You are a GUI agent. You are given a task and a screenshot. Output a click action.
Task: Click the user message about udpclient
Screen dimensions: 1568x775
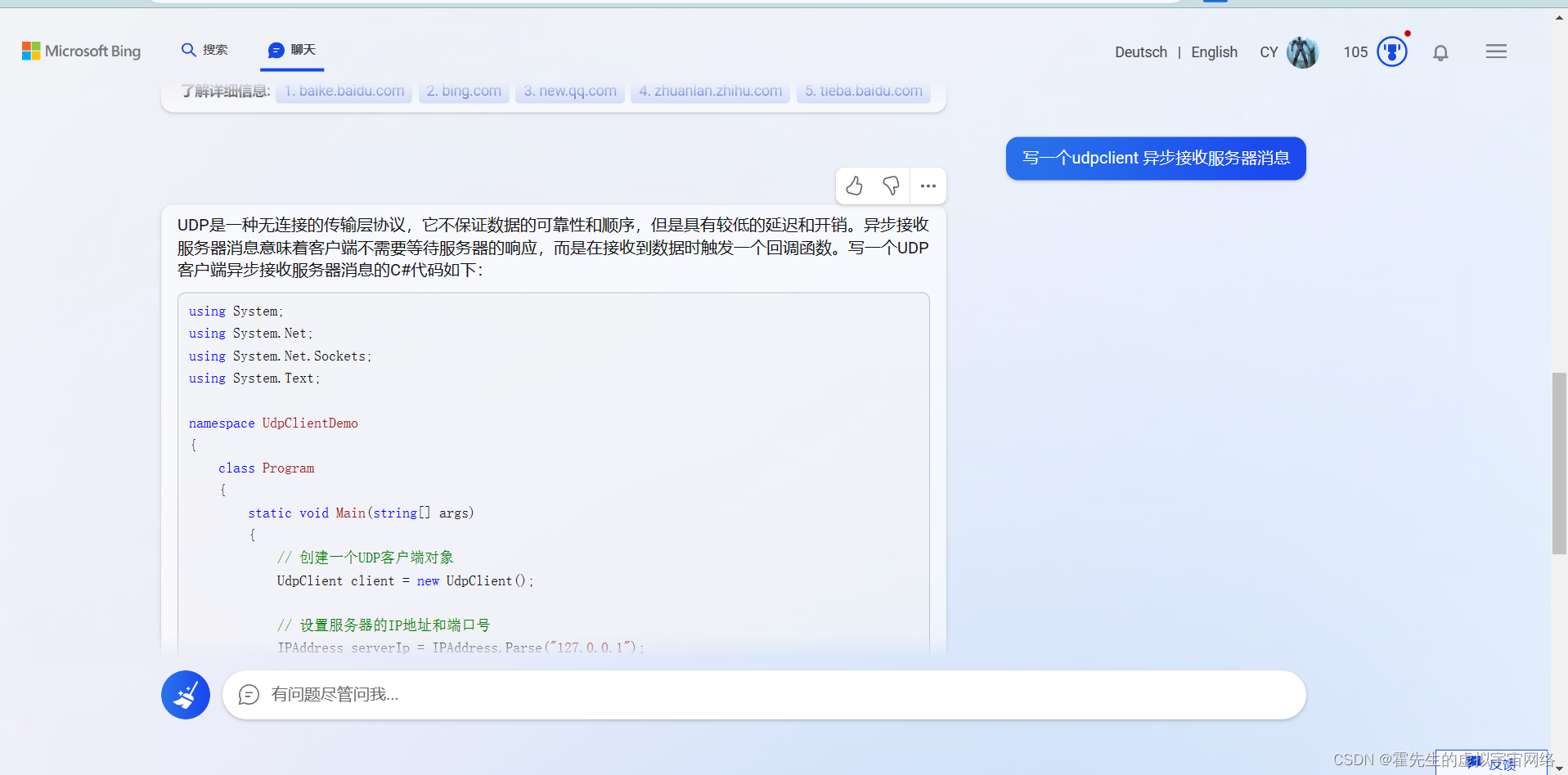tap(1156, 158)
